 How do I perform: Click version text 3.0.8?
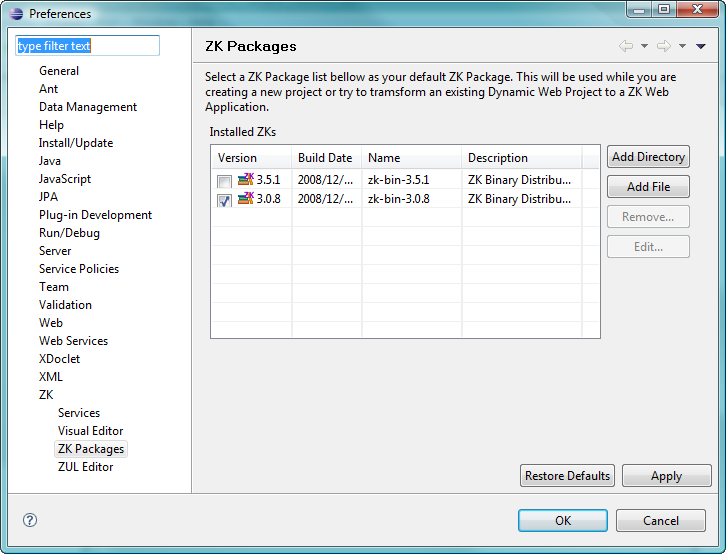click(269, 199)
